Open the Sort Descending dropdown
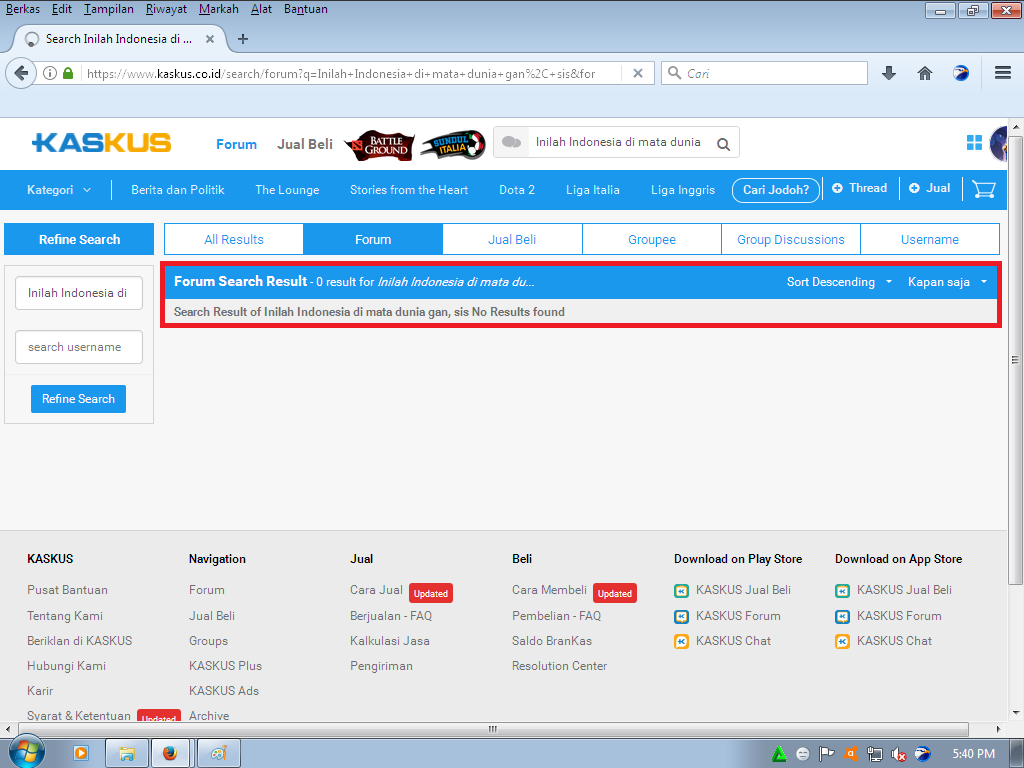This screenshot has height=768, width=1024. 839,282
